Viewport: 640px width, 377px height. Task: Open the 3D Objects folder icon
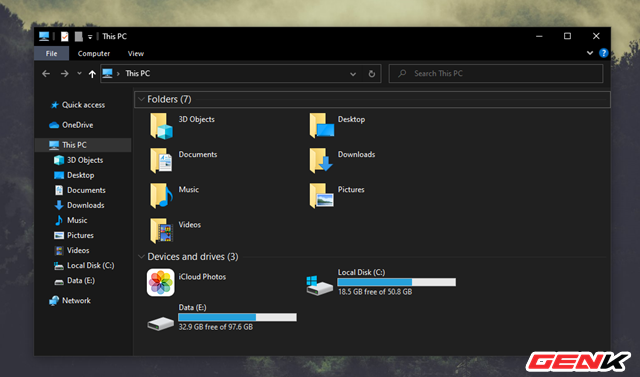click(x=161, y=126)
